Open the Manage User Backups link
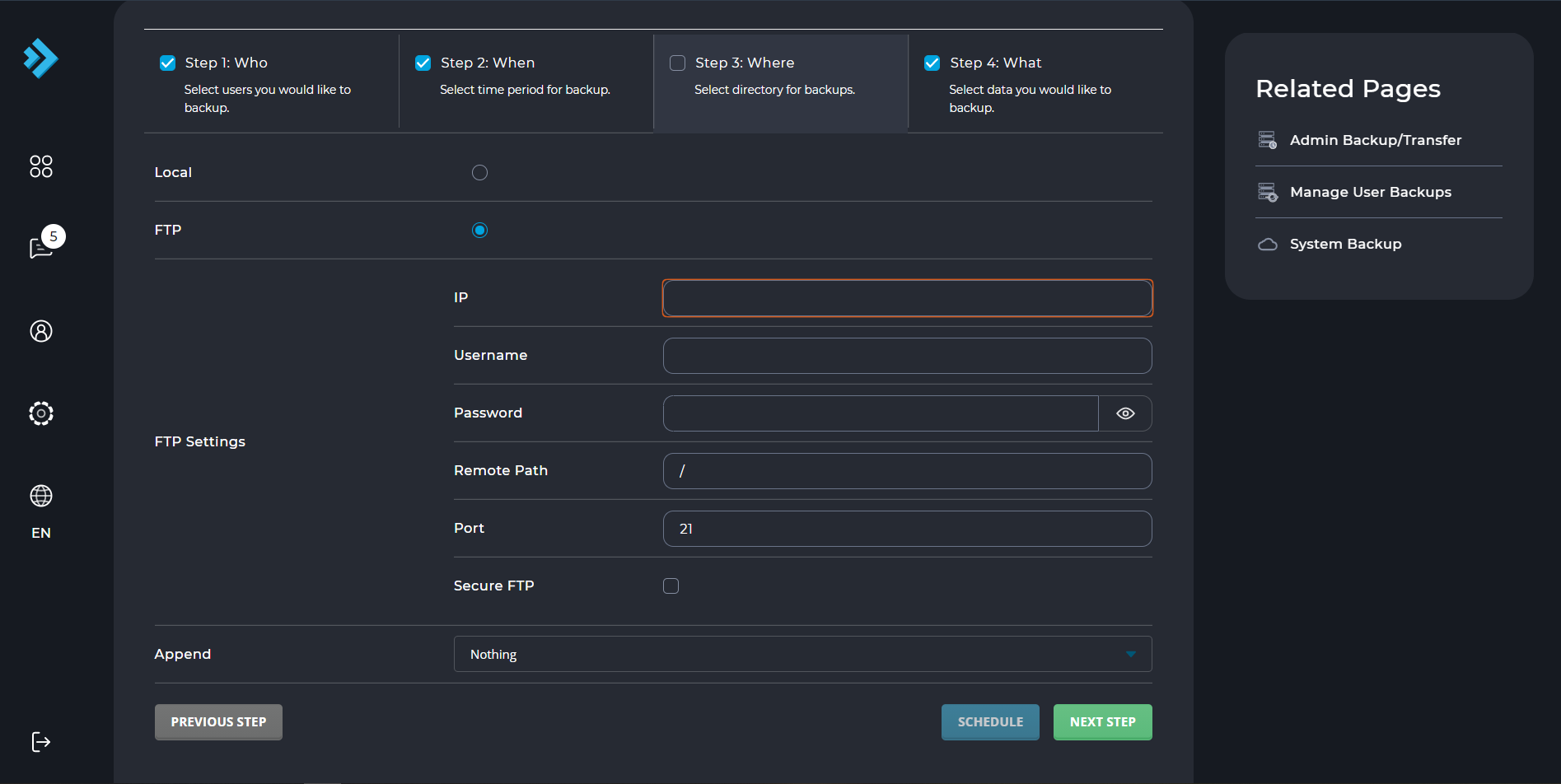 (1371, 192)
